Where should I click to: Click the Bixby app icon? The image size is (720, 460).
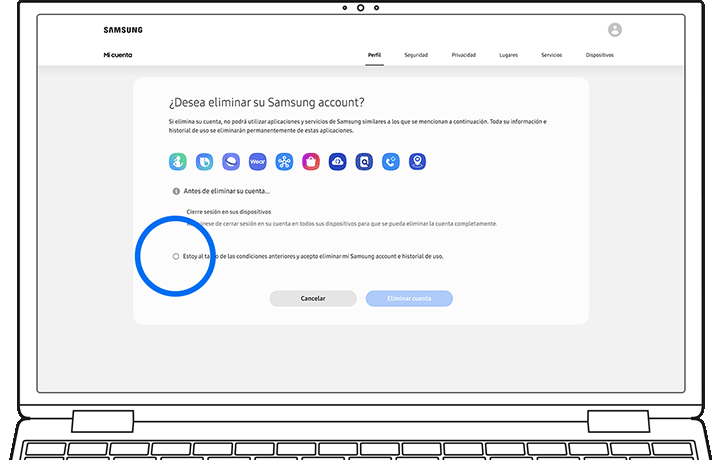pos(204,162)
